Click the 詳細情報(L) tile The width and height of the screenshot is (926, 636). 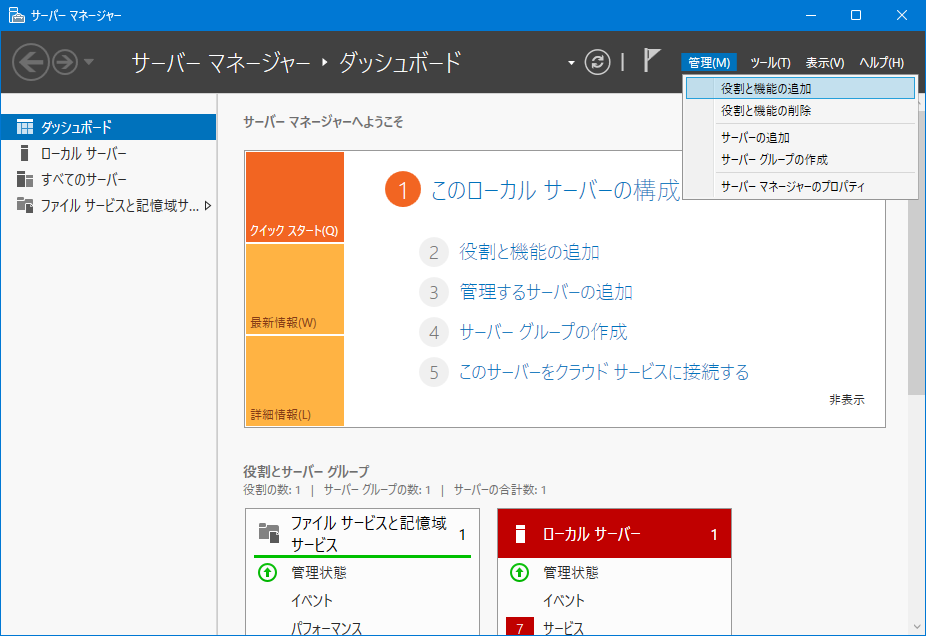(295, 381)
